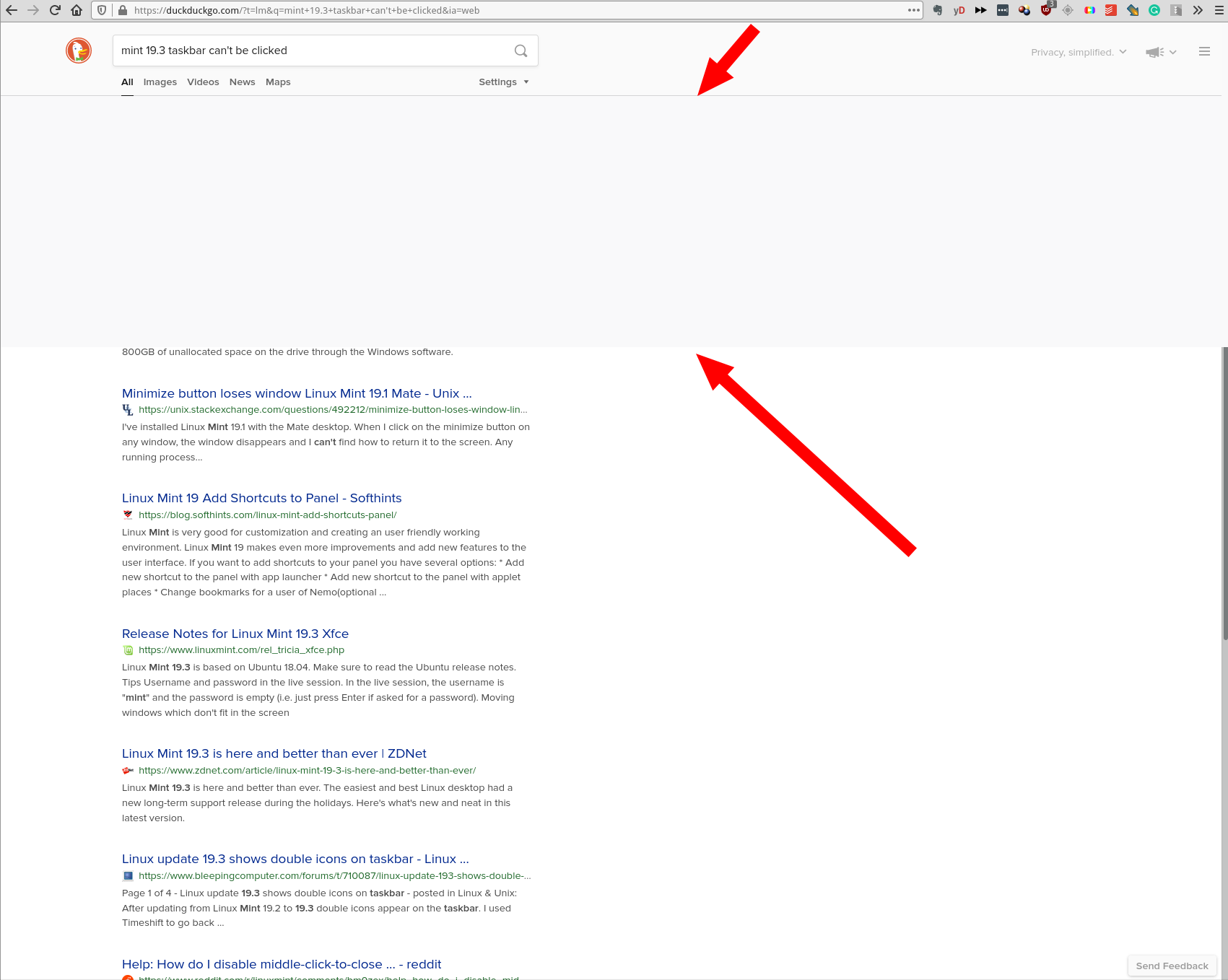The height and width of the screenshot is (980, 1228).
Task: Click the site padlock security icon
Action: [122, 10]
